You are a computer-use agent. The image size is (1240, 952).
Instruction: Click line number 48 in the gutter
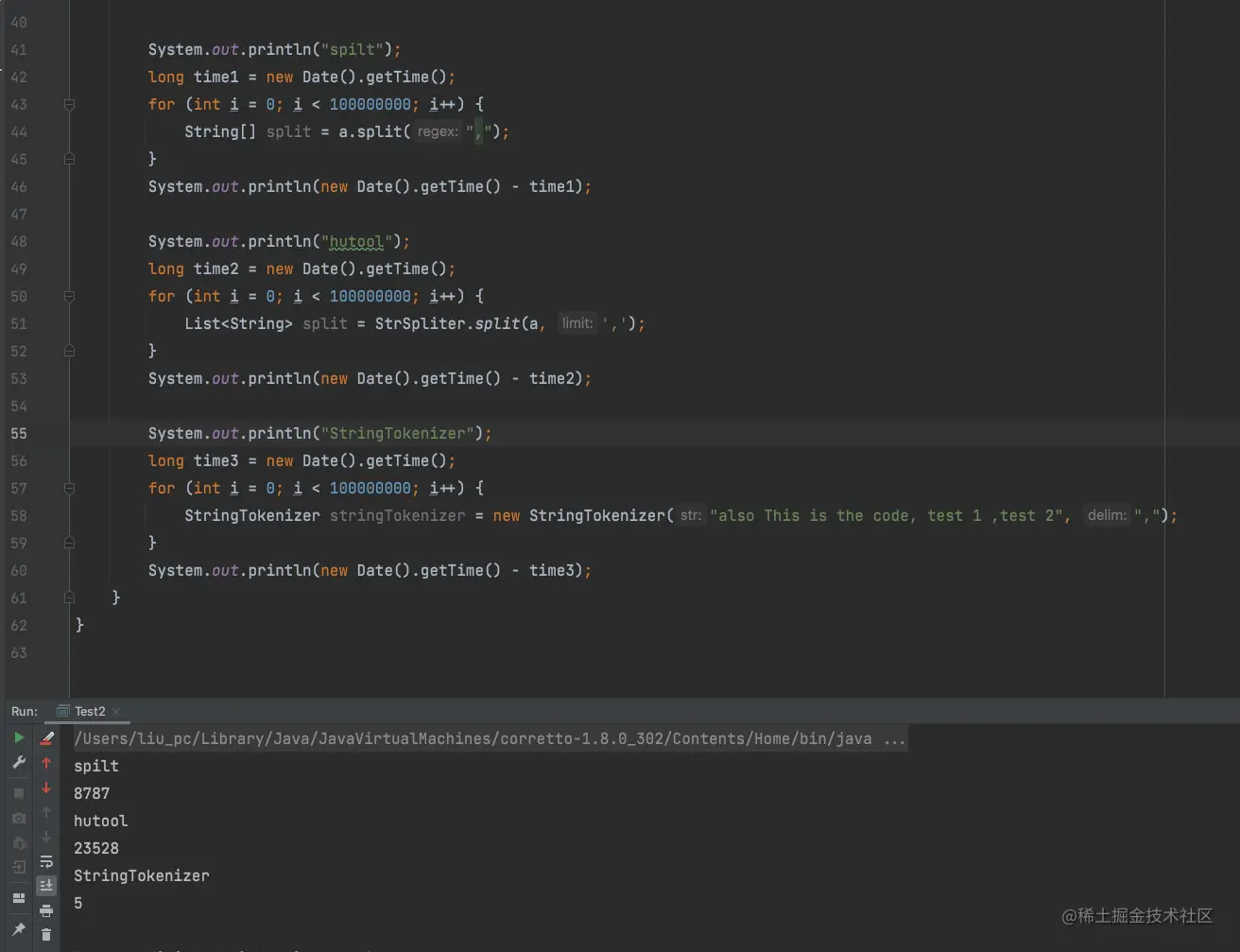coord(19,241)
